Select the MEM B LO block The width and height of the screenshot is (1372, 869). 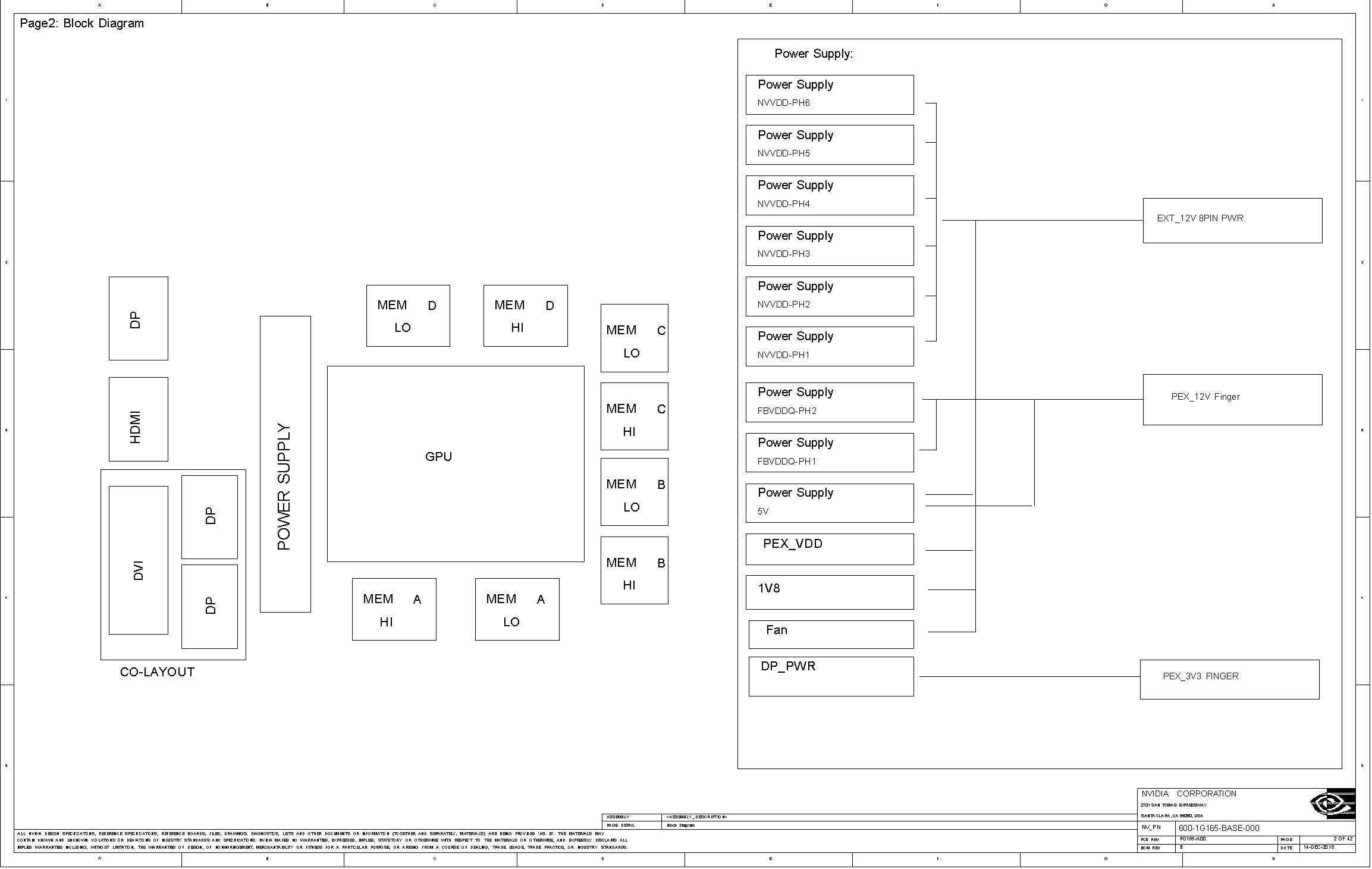point(635,492)
